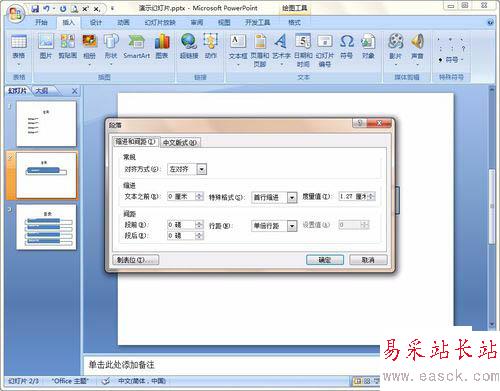Switch to 幻灯片放映 Slide Show tab
This screenshot has height=391, width=500.
click(x=160, y=22)
